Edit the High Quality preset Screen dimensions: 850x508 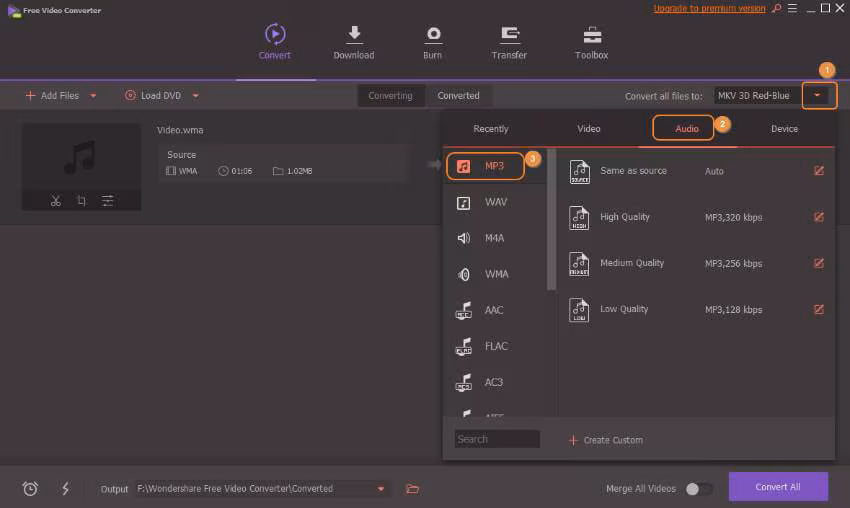click(x=819, y=217)
